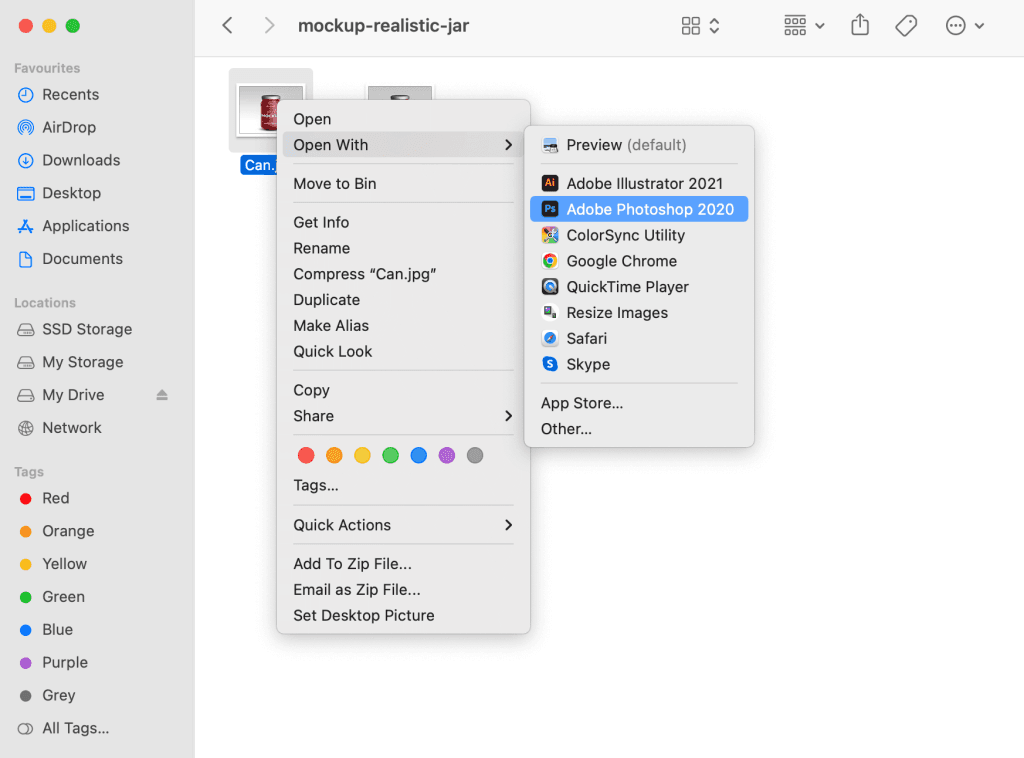
Task: Choose Add To Zip File…
Action: coord(404,564)
